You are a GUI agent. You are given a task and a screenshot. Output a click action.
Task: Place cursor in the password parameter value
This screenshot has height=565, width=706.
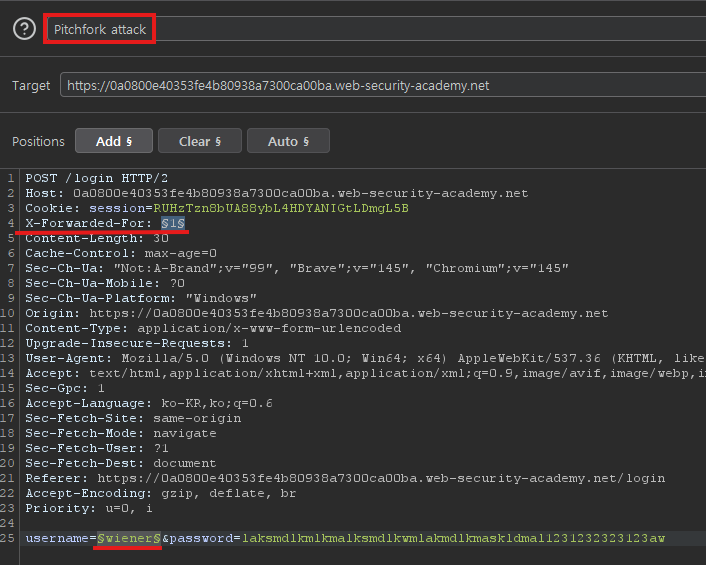point(450,538)
